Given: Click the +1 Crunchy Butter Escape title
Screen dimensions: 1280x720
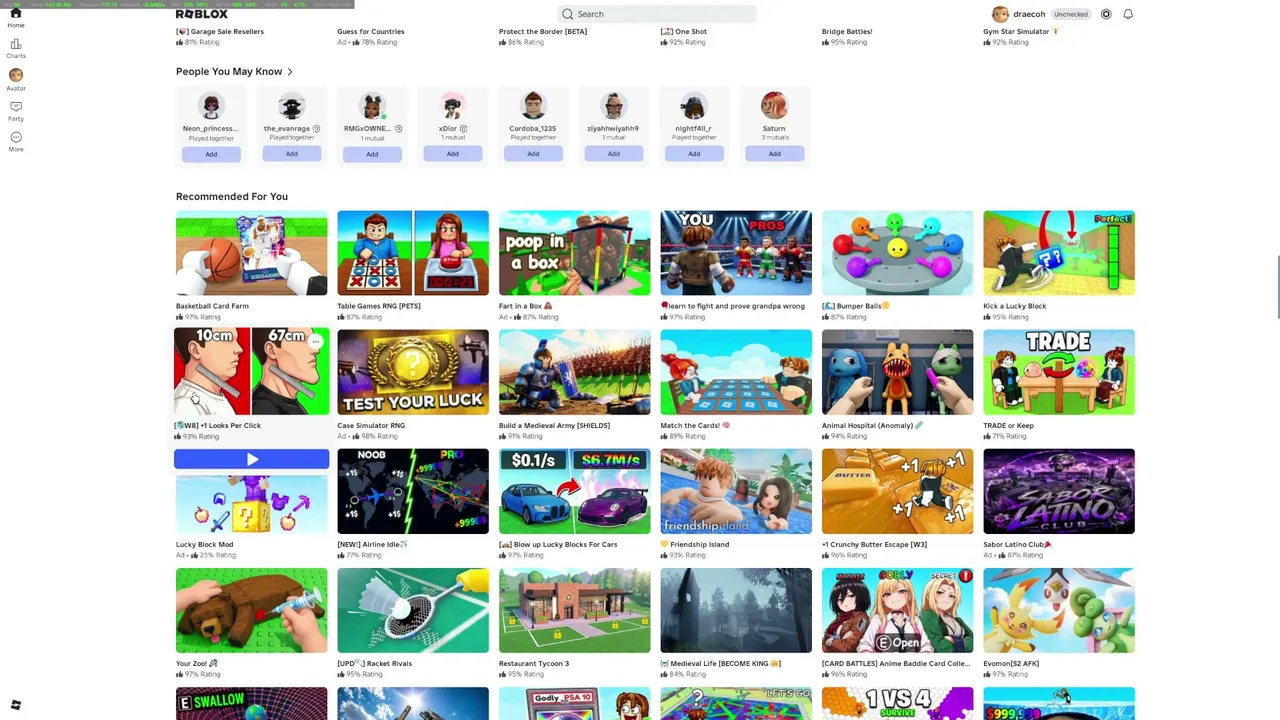Looking at the screenshot, I should (875, 545).
